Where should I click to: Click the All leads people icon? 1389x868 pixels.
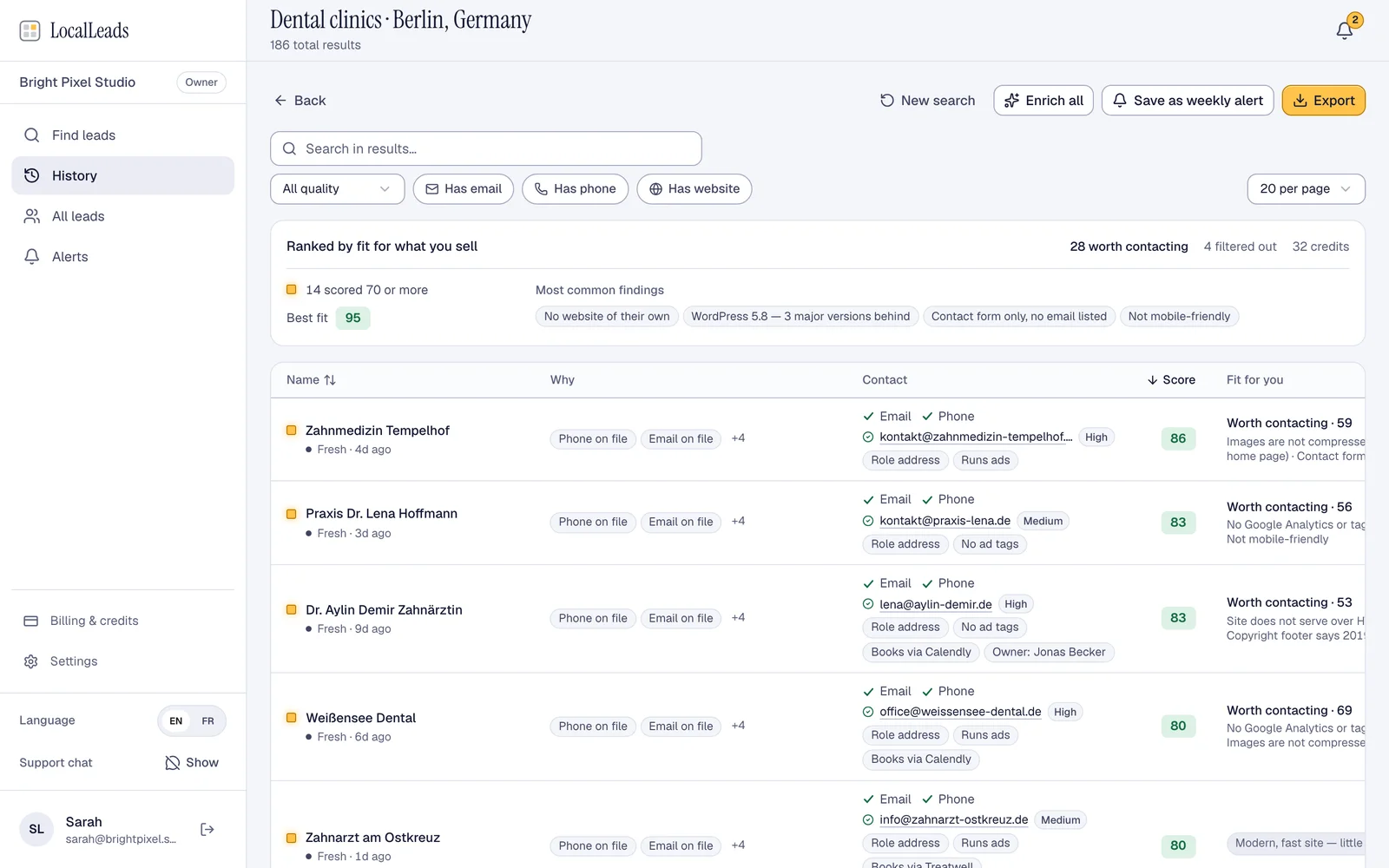pos(32,216)
